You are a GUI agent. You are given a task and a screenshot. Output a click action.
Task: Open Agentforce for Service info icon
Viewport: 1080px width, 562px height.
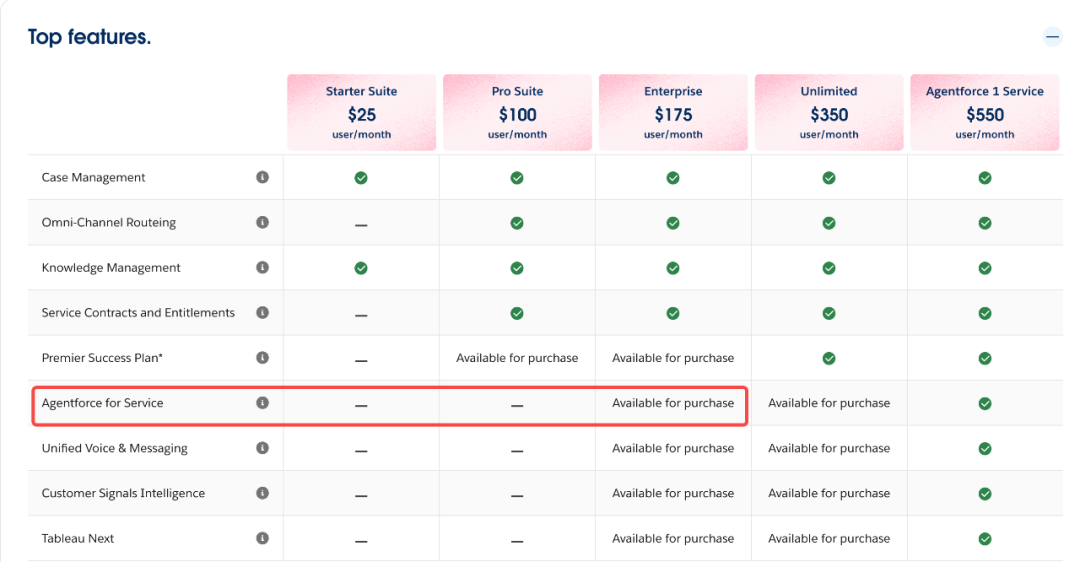tap(262, 403)
